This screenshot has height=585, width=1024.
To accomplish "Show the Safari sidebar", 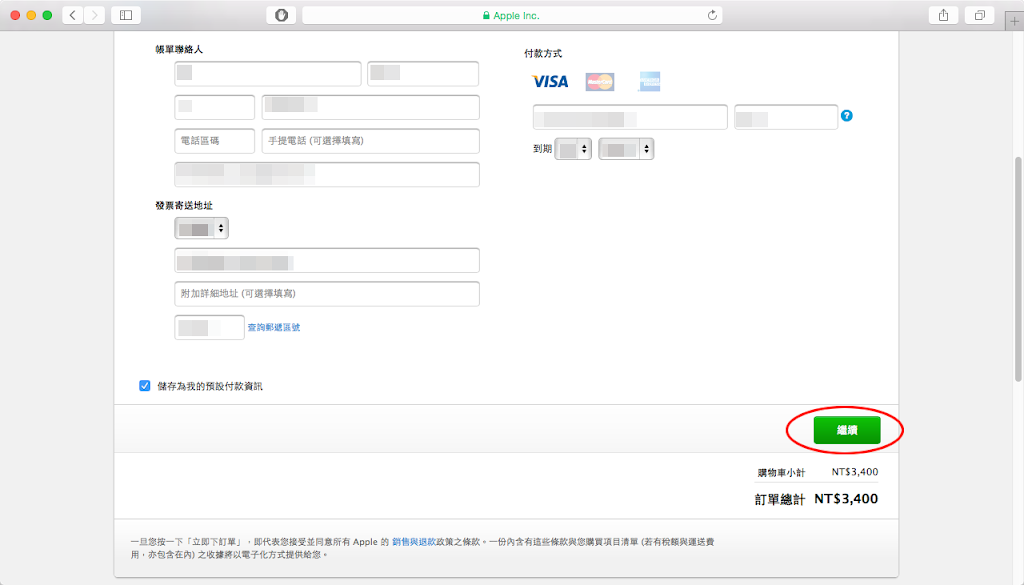I will point(126,15).
